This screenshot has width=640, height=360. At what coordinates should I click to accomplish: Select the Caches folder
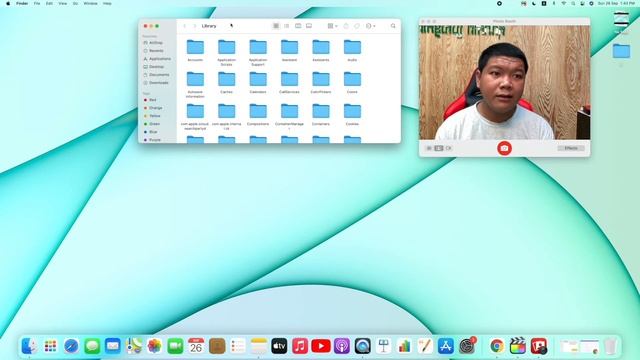[227, 83]
